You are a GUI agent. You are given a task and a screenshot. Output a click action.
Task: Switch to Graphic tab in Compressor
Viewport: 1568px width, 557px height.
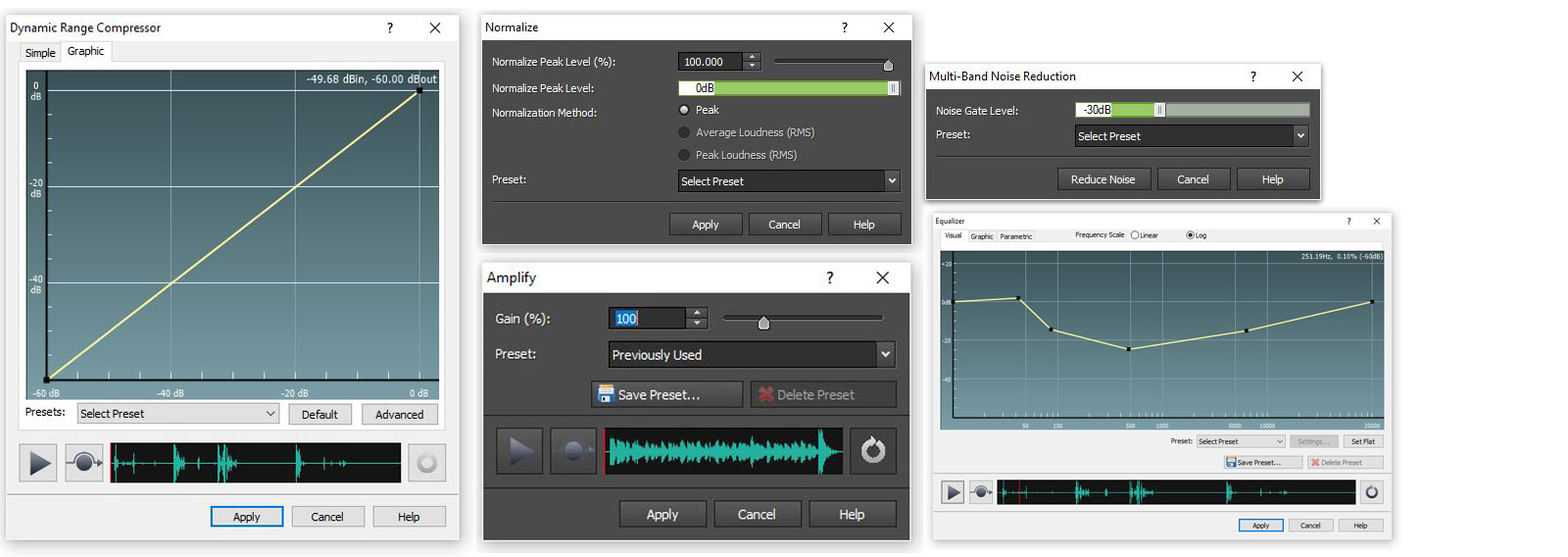pyautogui.click(x=86, y=51)
